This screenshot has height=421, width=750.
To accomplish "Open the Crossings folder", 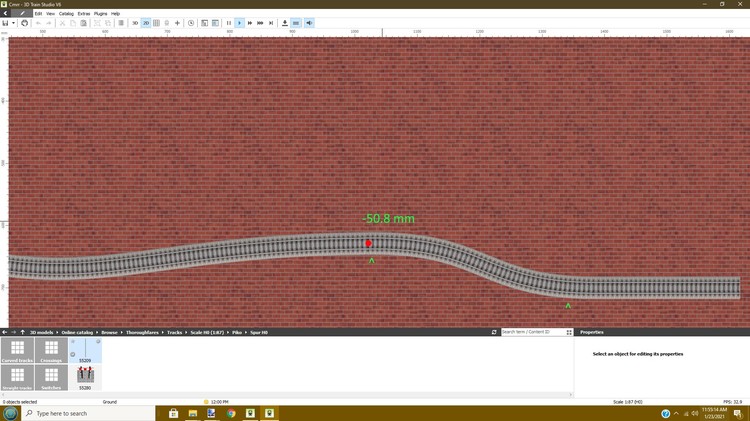I will point(51,350).
